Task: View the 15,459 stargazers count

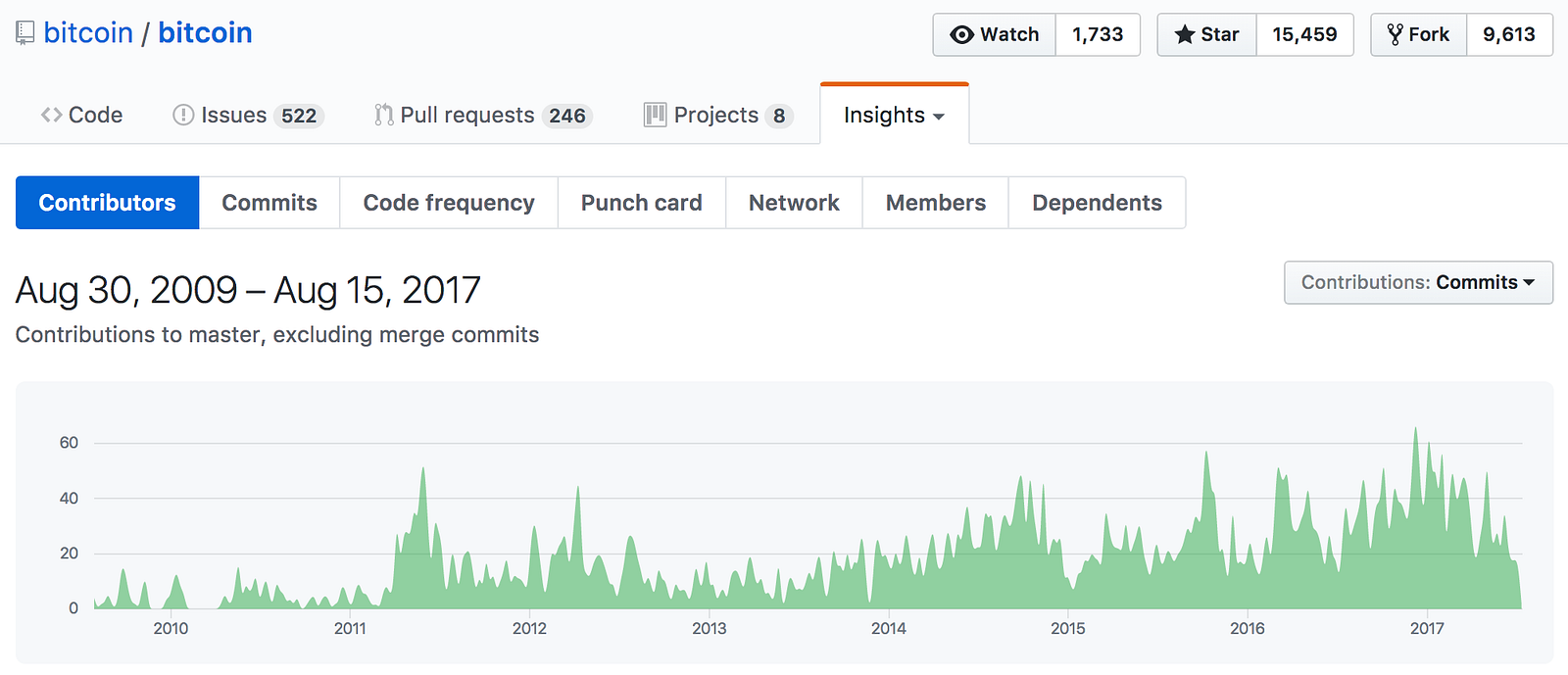Action: pos(1304,34)
